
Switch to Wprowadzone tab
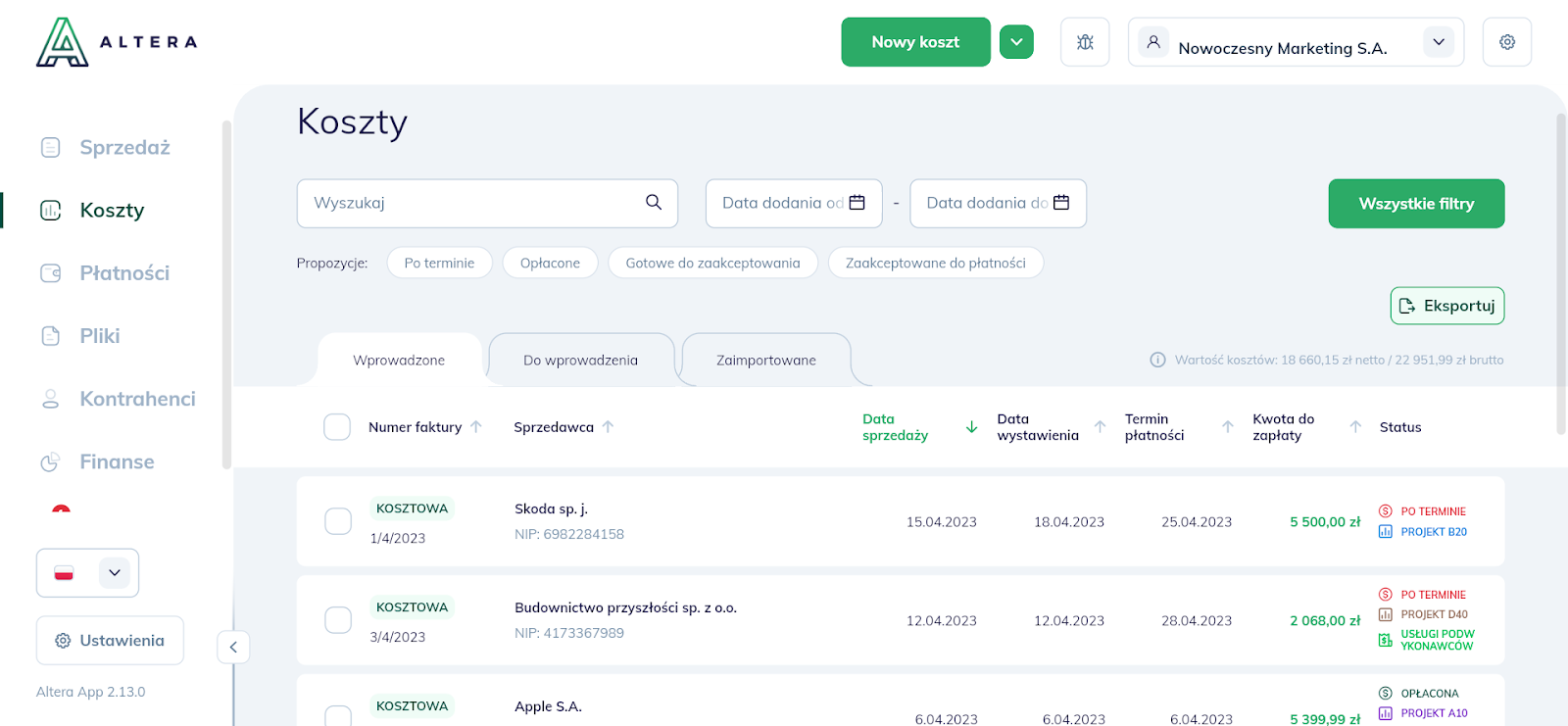tap(399, 360)
